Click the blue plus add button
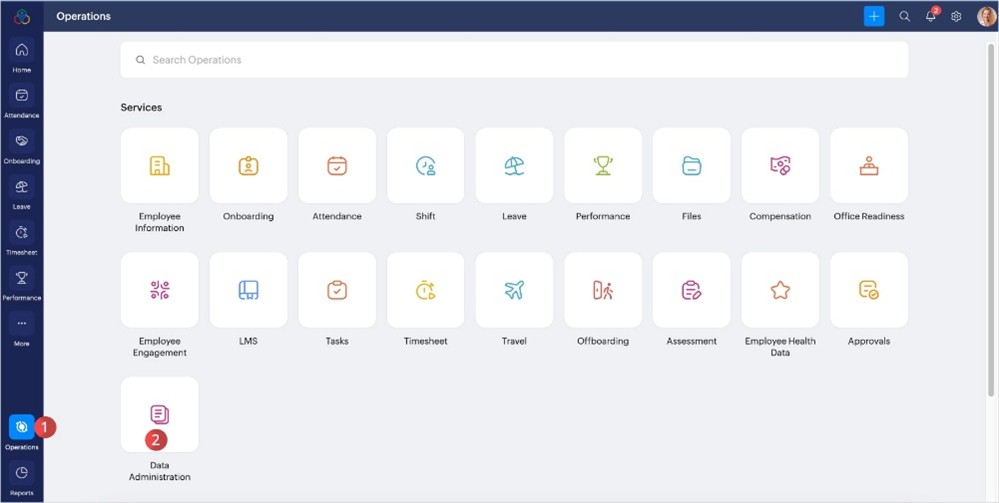This screenshot has height=503, width=999. [874, 16]
